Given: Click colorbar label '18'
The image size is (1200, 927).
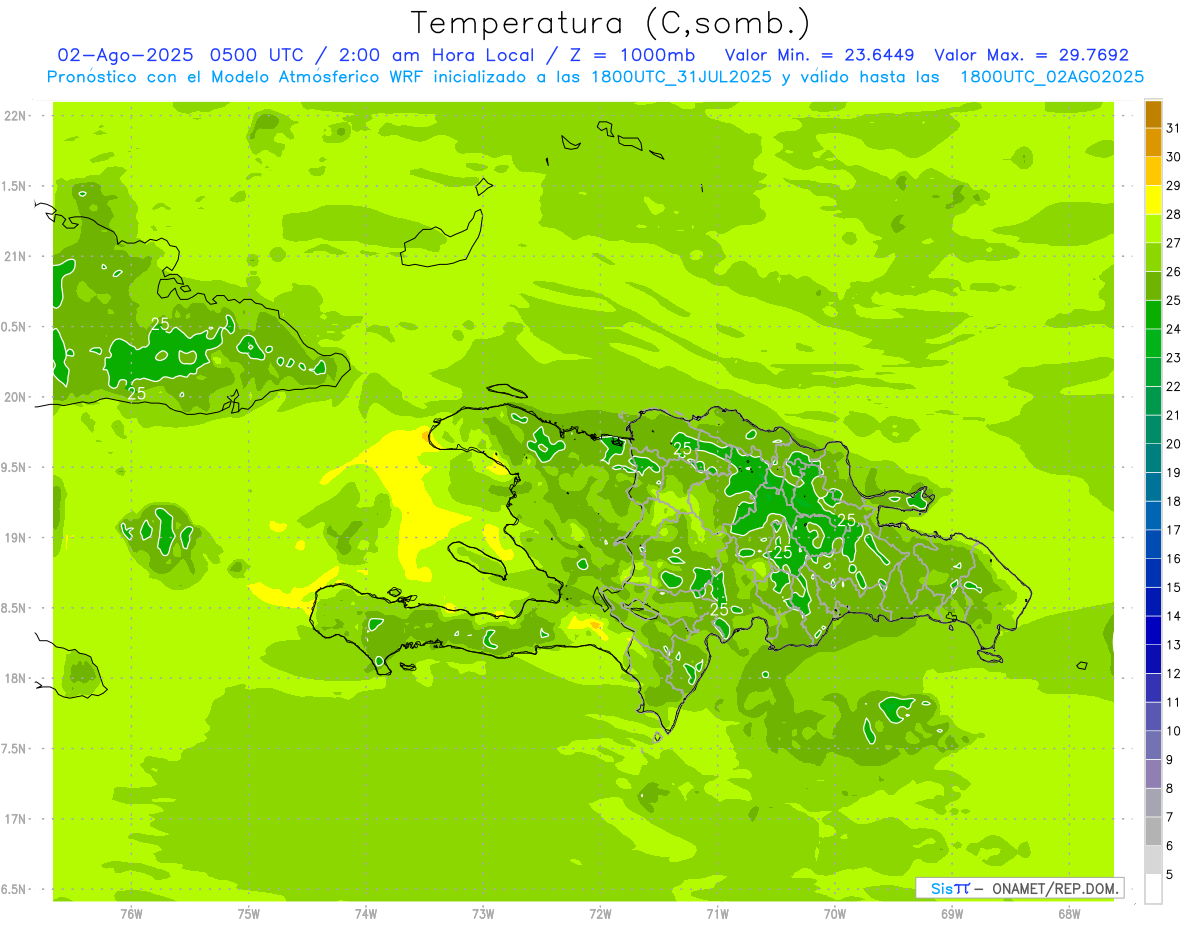Looking at the screenshot, I should point(1174,502).
